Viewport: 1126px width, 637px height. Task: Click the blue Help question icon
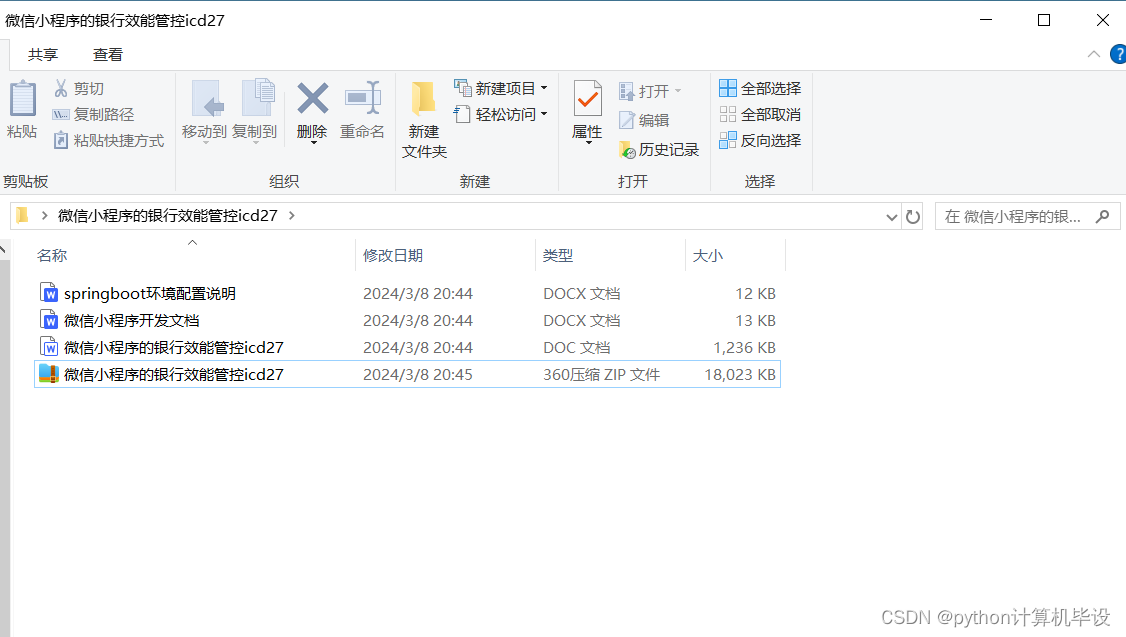pos(1118,54)
